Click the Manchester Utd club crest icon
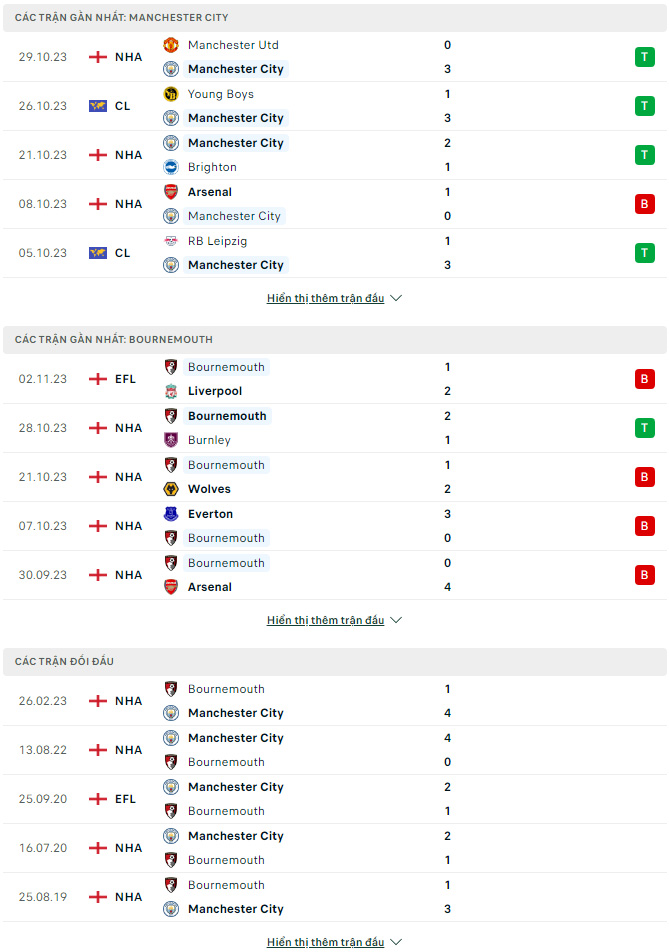Viewport: 669px width, 952px height. click(171, 45)
